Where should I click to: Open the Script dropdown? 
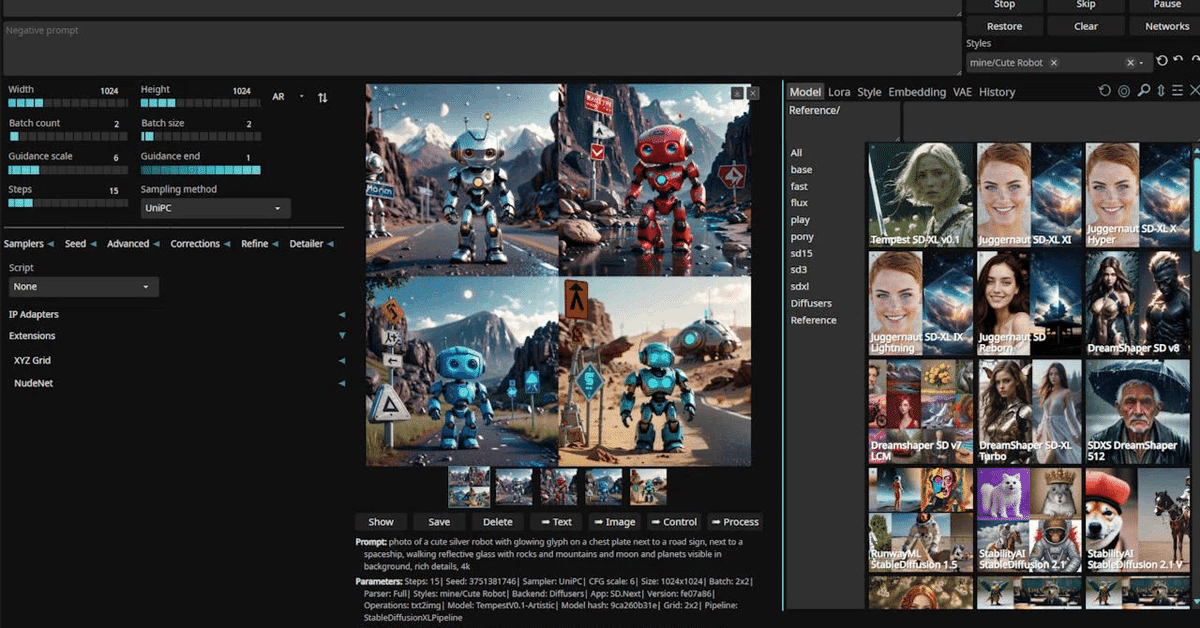tap(83, 287)
